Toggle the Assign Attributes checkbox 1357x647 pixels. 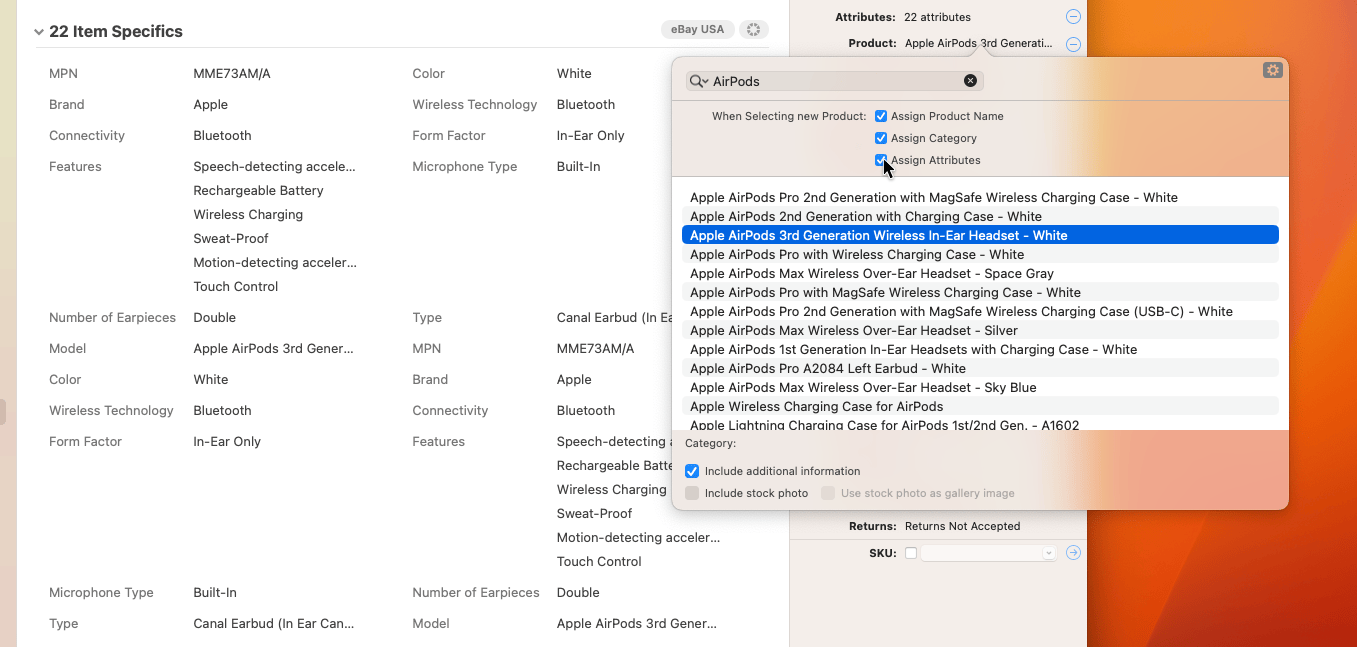pos(881,160)
